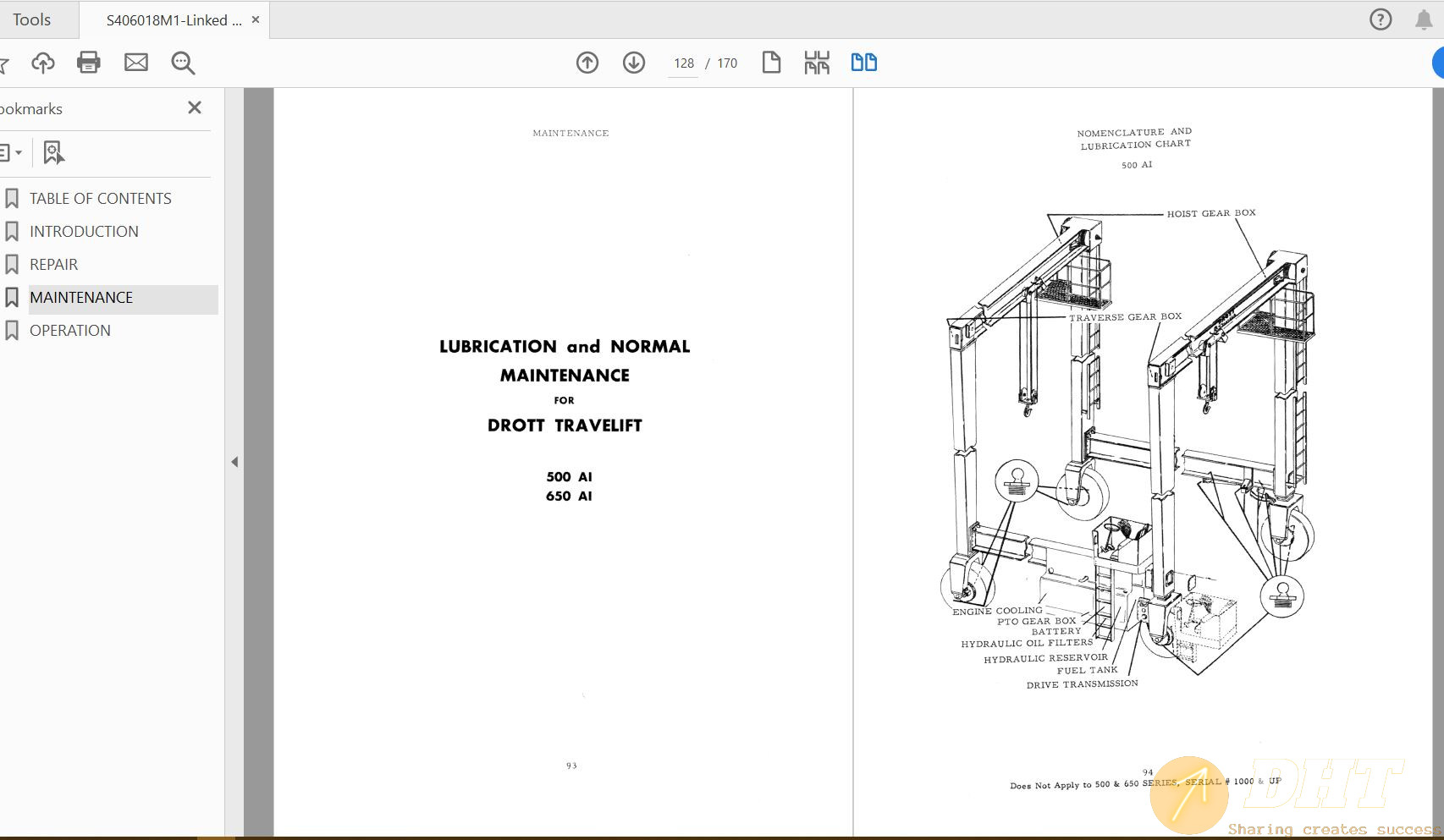Go to next page with down arrow
The image size is (1444, 840).
coord(633,63)
